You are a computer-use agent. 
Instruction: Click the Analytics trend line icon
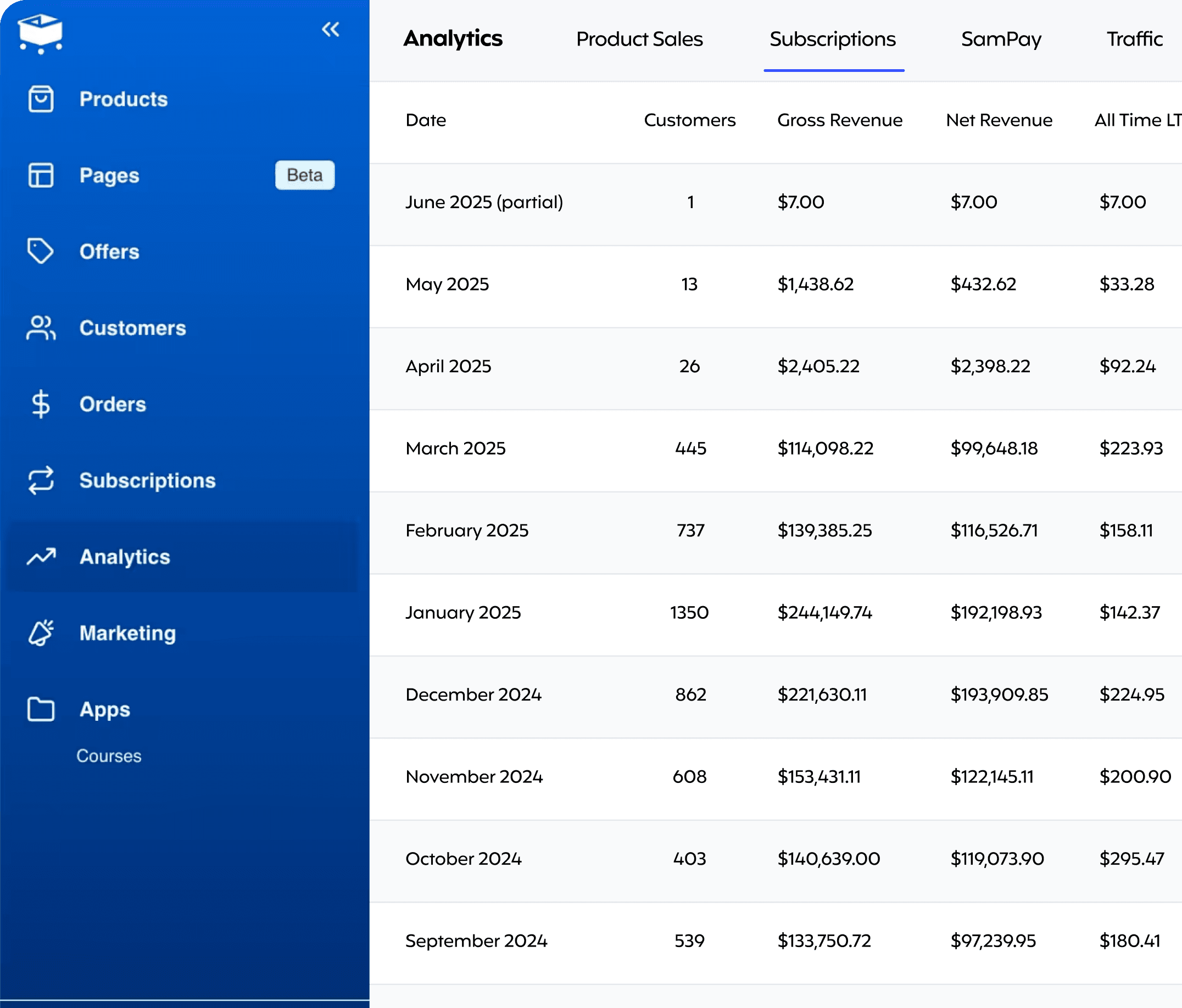(41, 557)
